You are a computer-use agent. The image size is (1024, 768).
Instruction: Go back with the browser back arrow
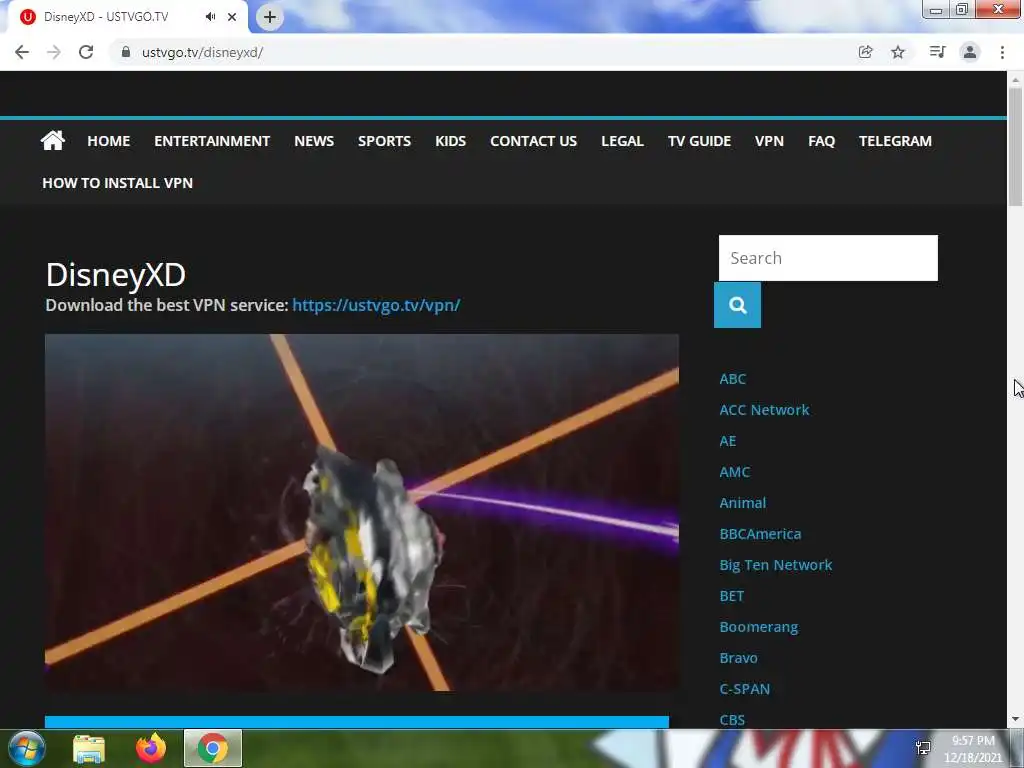coord(22,52)
